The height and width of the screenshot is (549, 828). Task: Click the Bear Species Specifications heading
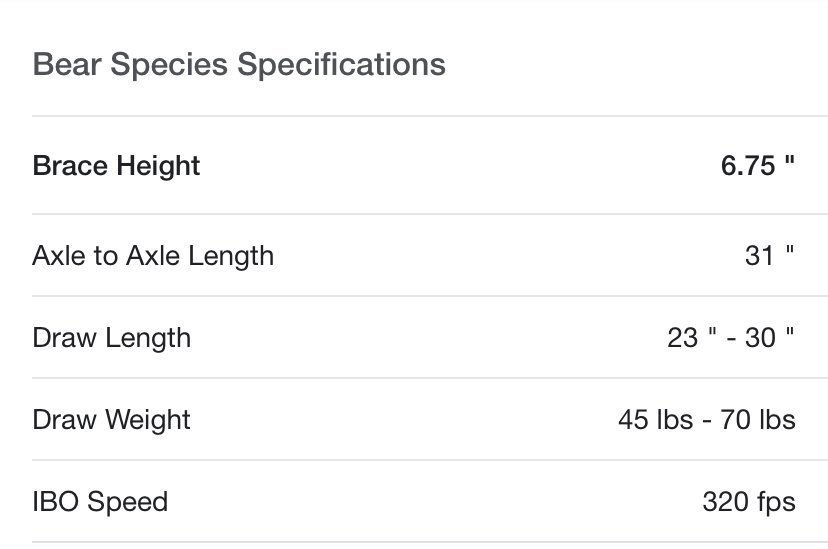point(239,65)
